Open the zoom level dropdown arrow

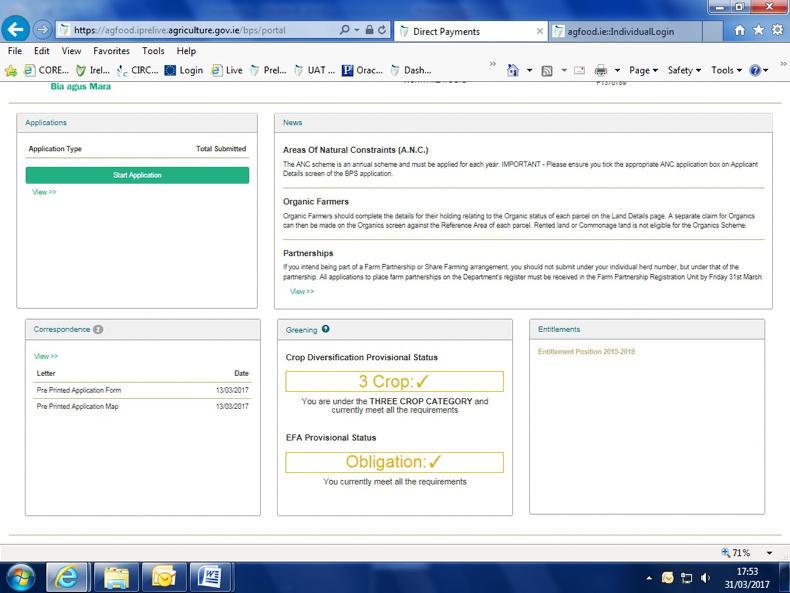pos(769,553)
